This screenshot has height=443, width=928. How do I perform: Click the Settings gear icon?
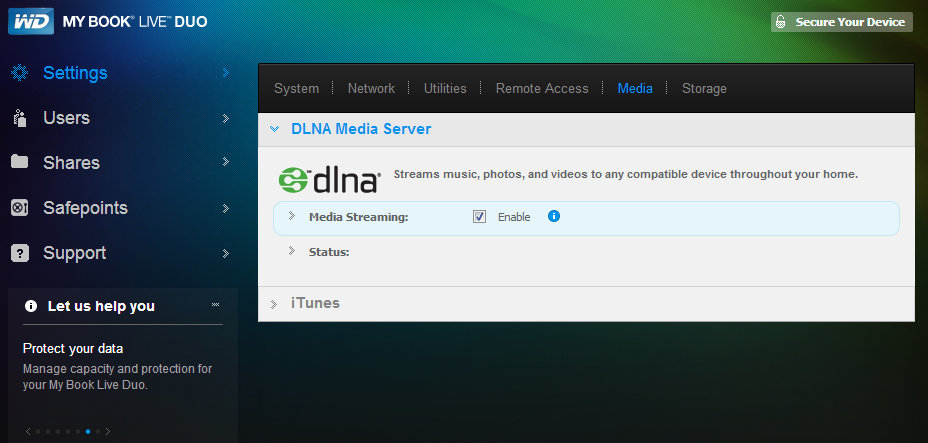20,73
